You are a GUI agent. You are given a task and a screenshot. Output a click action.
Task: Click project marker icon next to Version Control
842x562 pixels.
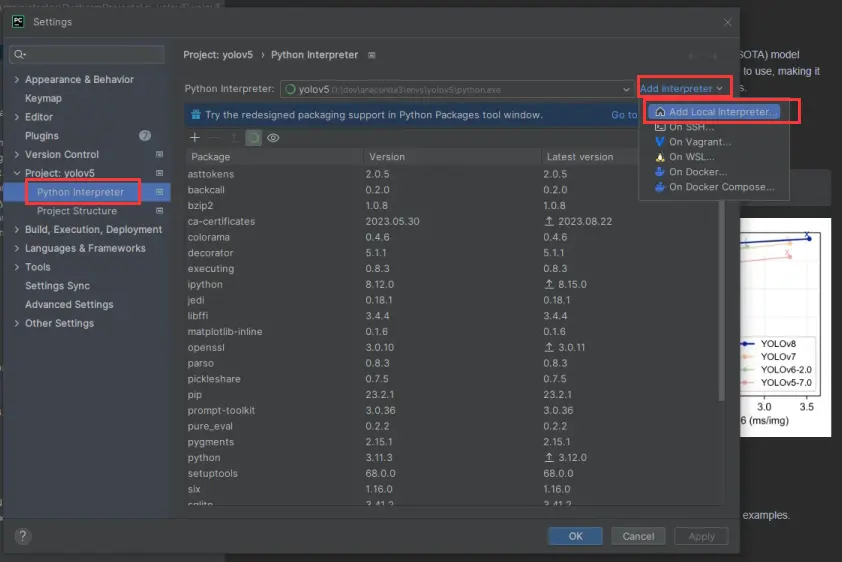[x=159, y=154]
